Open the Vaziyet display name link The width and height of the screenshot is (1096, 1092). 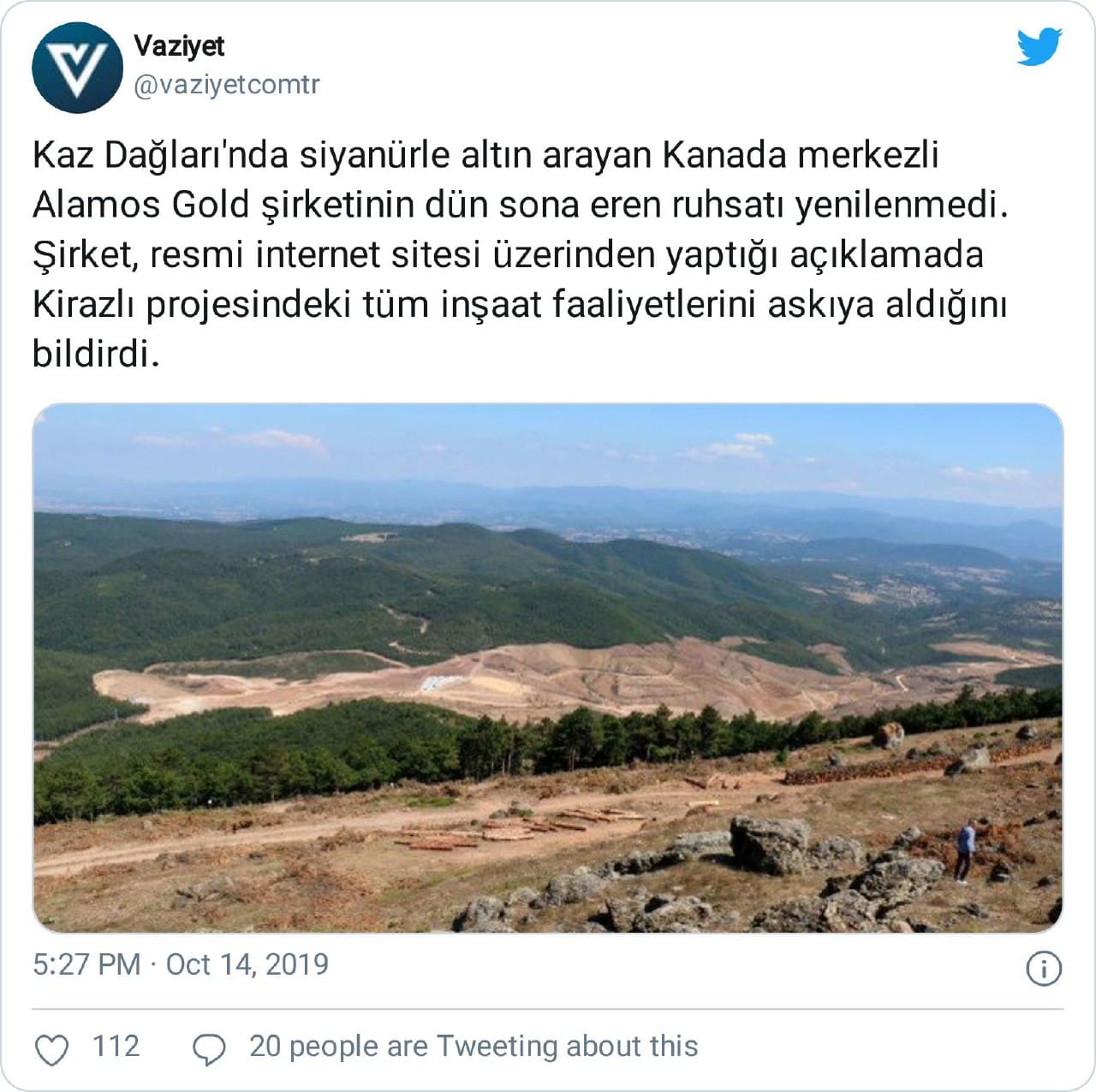click(179, 46)
